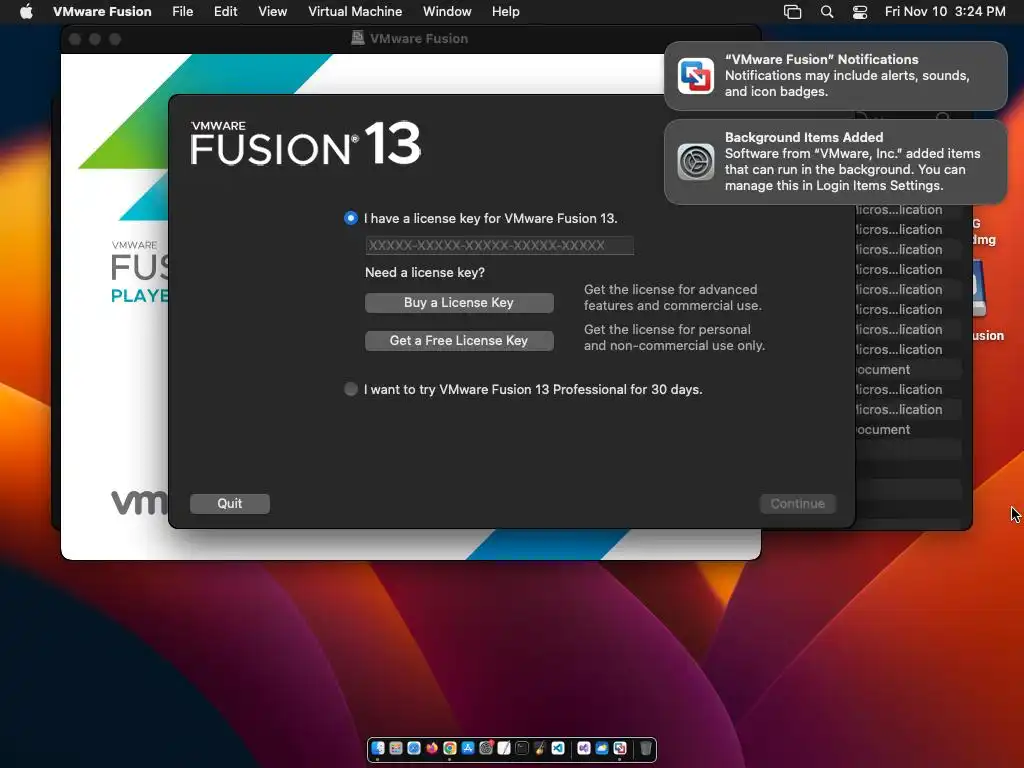
Task: Click Get a Free License Key
Action: (x=459, y=340)
